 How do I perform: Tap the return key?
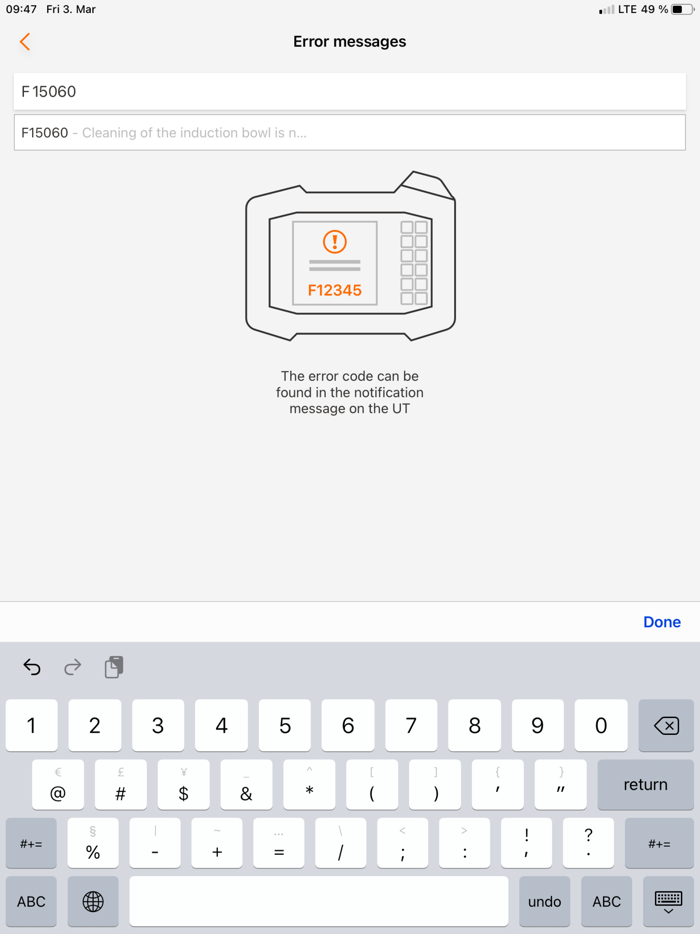pyautogui.click(x=646, y=784)
